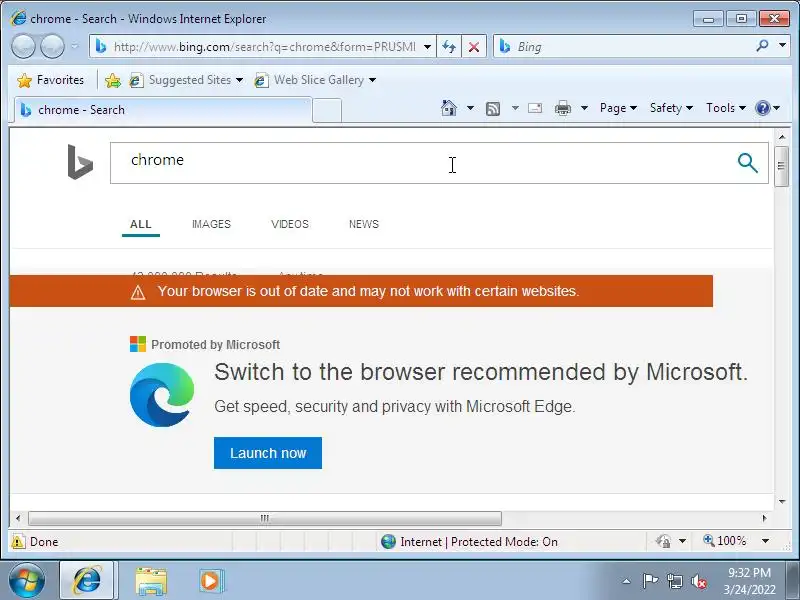Click the RSS feeds icon
This screenshot has height=600, width=800.
[493, 109]
